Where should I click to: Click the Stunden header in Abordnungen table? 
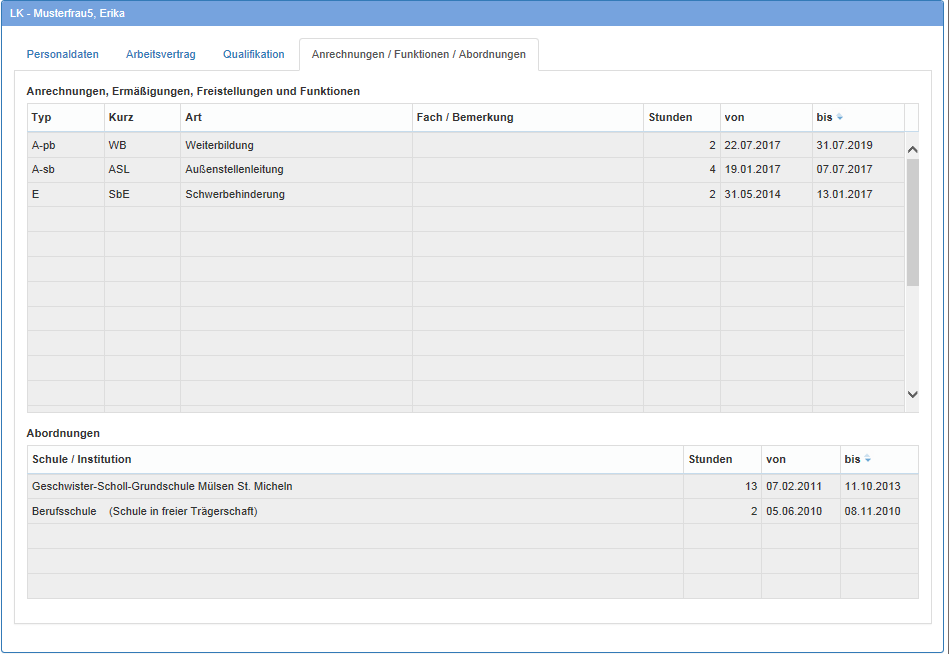(710, 460)
